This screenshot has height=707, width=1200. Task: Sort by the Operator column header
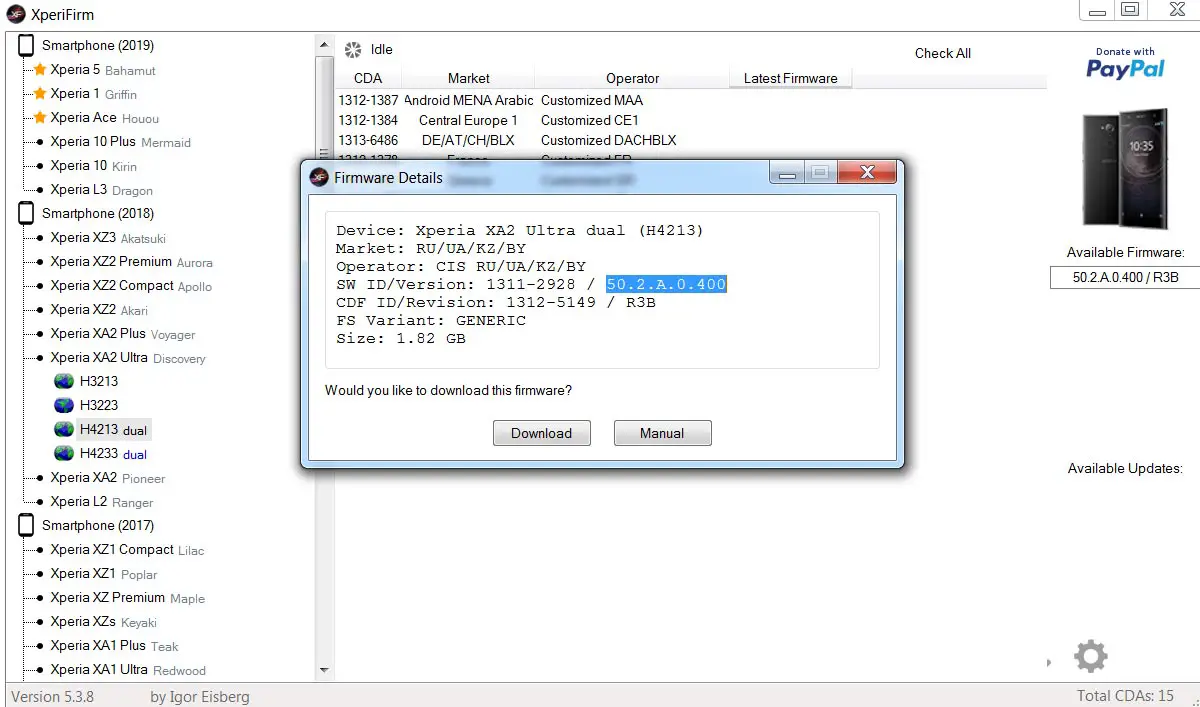pyautogui.click(x=633, y=78)
